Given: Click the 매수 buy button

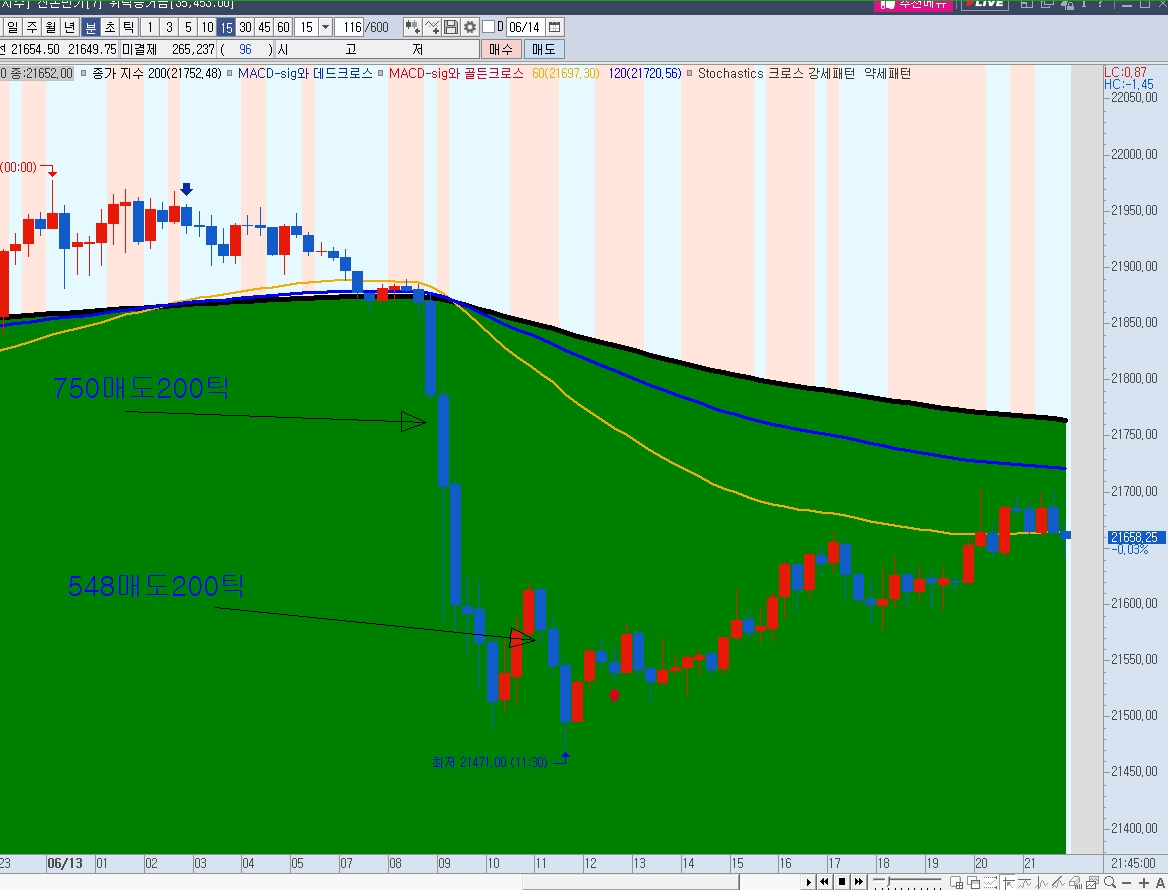Looking at the screenshot, I should [x=501, y=49].
